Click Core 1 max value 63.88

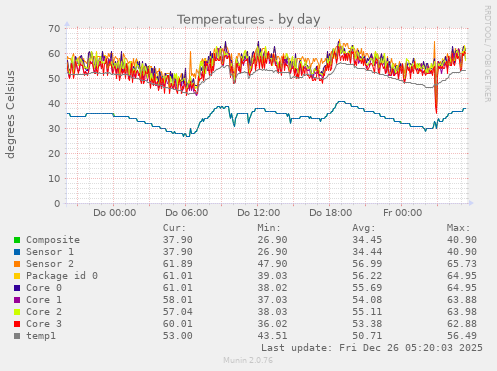(462, 300)
